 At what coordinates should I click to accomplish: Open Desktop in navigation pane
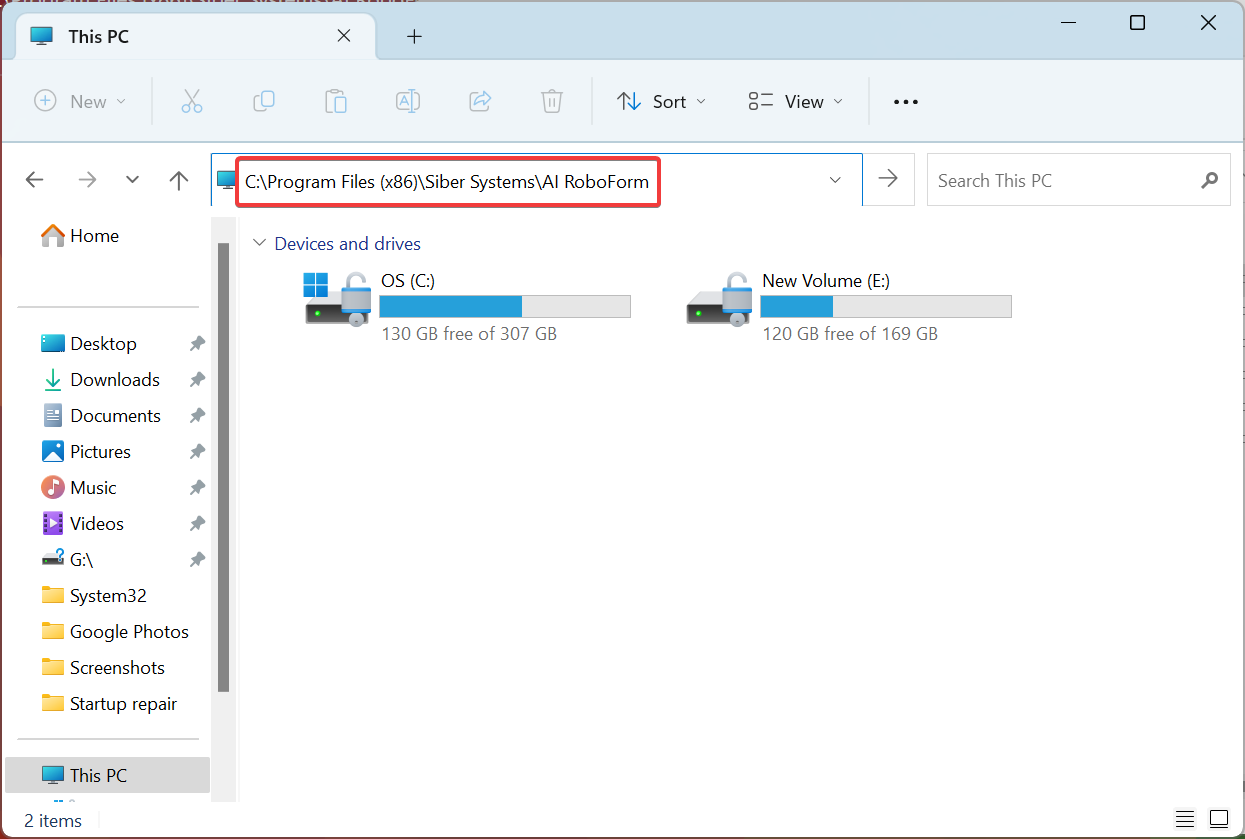coord(89,343)
